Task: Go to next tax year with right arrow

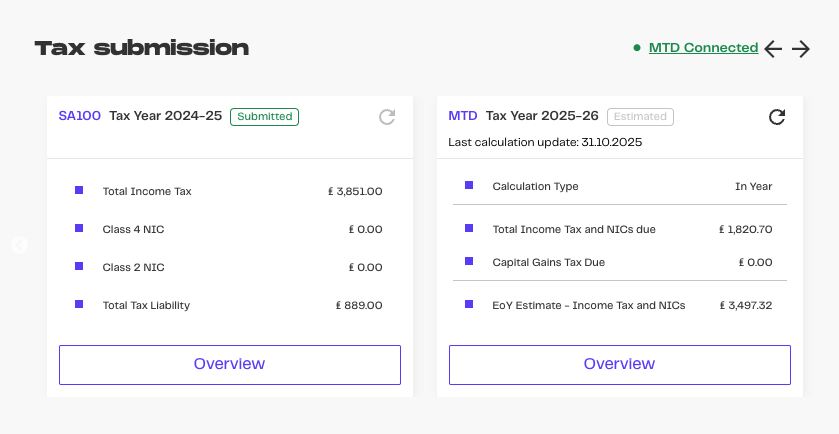Action: [801, 48]
